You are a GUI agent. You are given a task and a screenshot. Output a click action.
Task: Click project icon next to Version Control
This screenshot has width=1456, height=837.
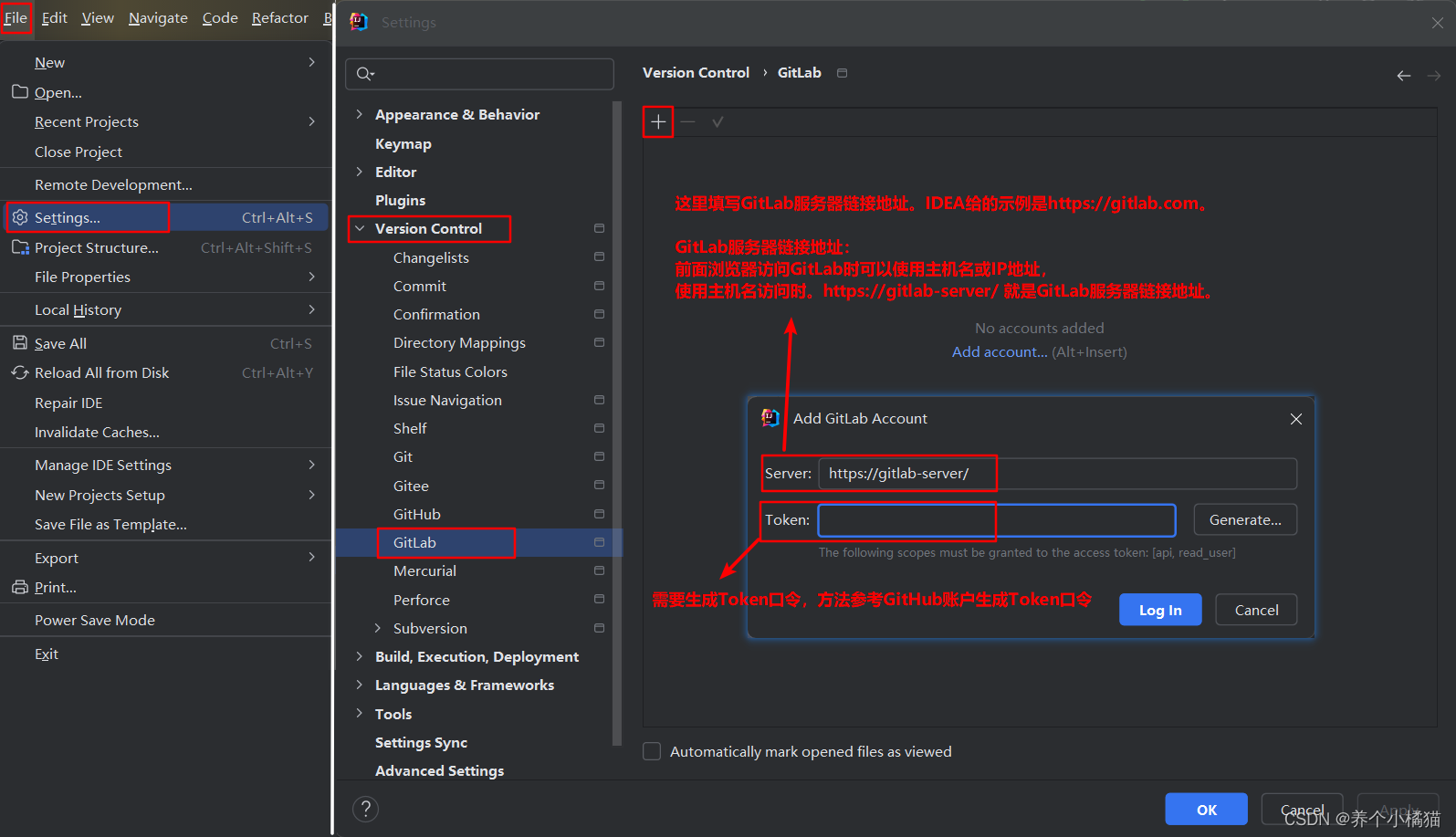tap(599, 228)
